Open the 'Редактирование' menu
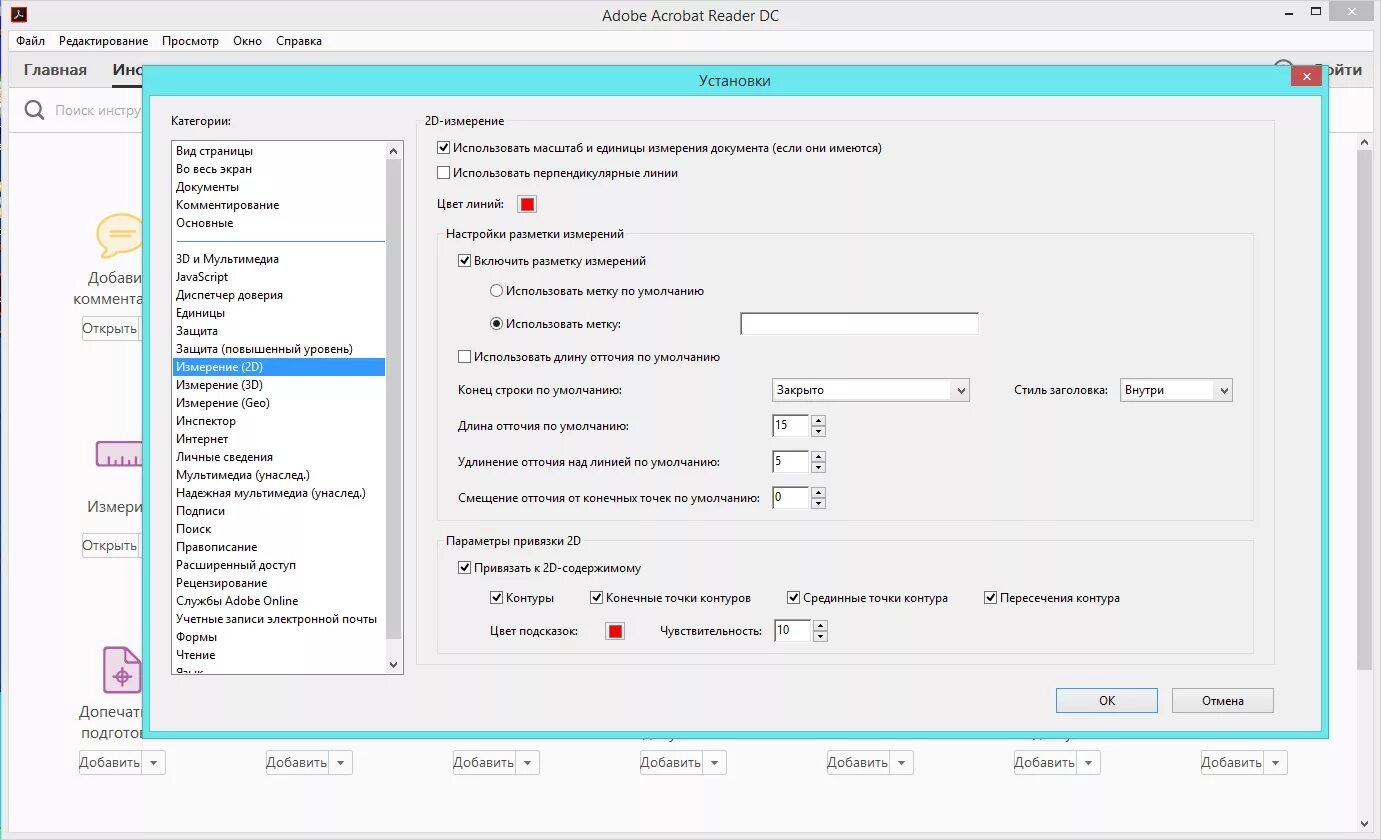 pyautogui.click(x=103, y=41)
